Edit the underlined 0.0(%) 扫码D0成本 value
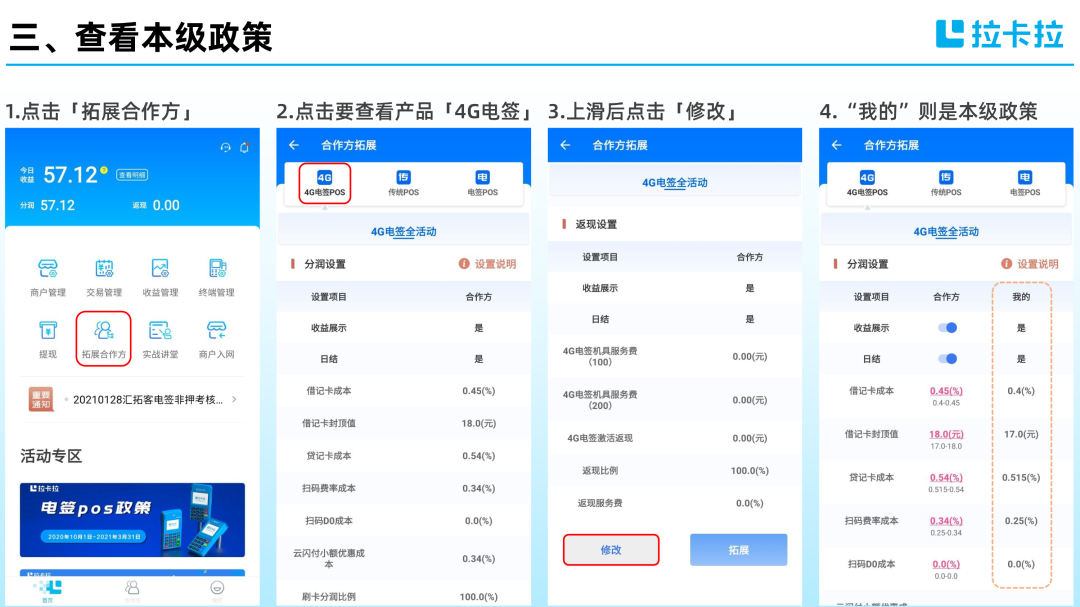 [946, 564]
